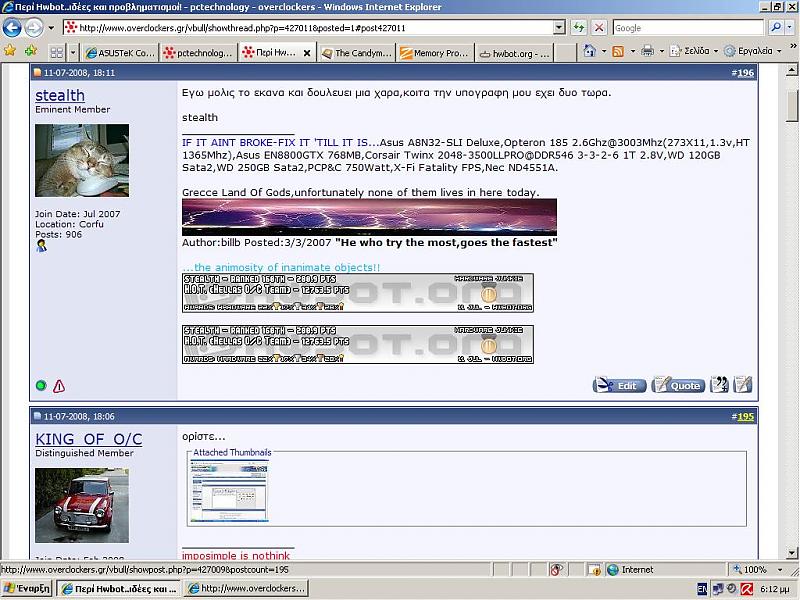Open the Σελίδα (Page) menu
The width and height of the screenshot is (800, 600).
[x=694, y=51]
